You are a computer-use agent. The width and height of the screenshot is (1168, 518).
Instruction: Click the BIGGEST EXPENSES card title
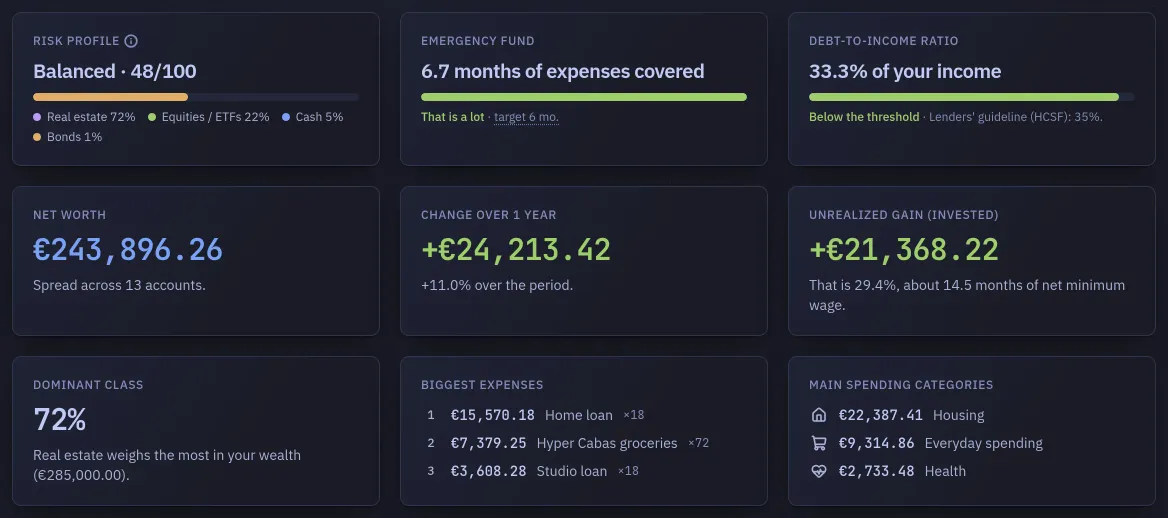pos(482,385)
